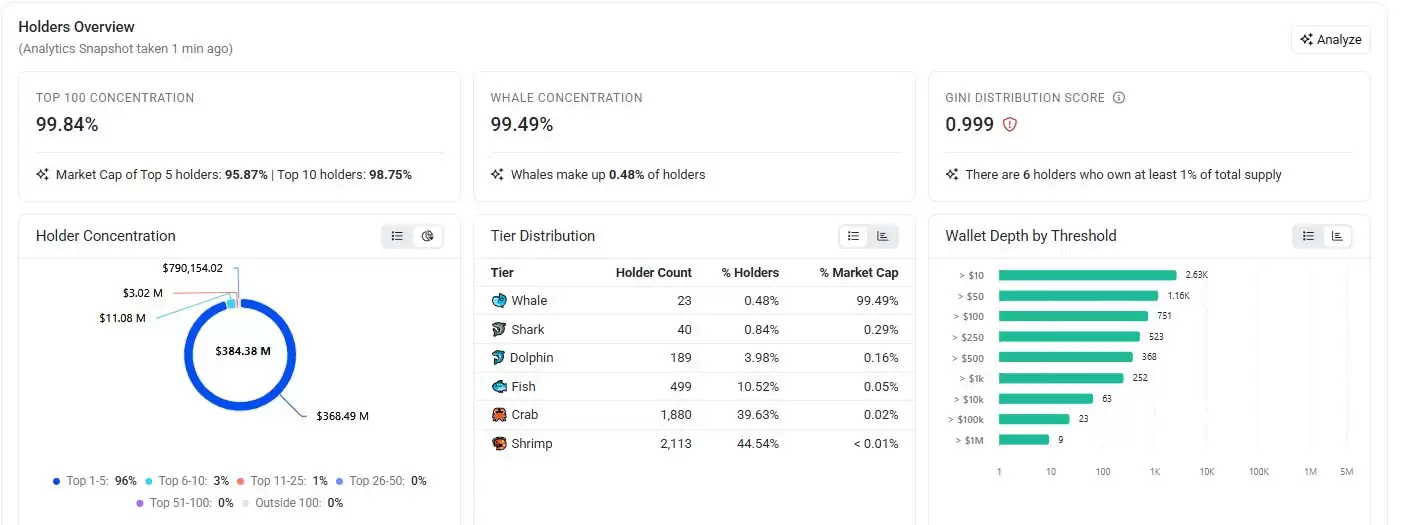Click the sparkle icon beside Whales make up
The image size is (1402, 525).
click(x=498, y=174)
